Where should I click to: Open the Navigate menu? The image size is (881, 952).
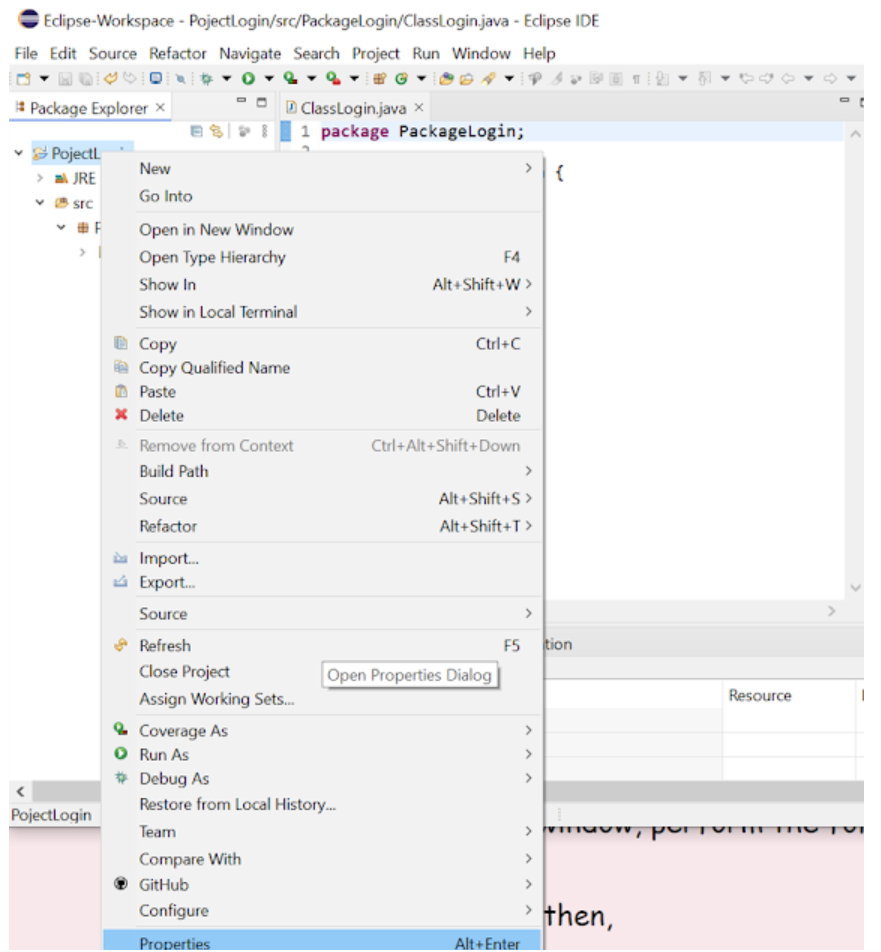point(250,53)
